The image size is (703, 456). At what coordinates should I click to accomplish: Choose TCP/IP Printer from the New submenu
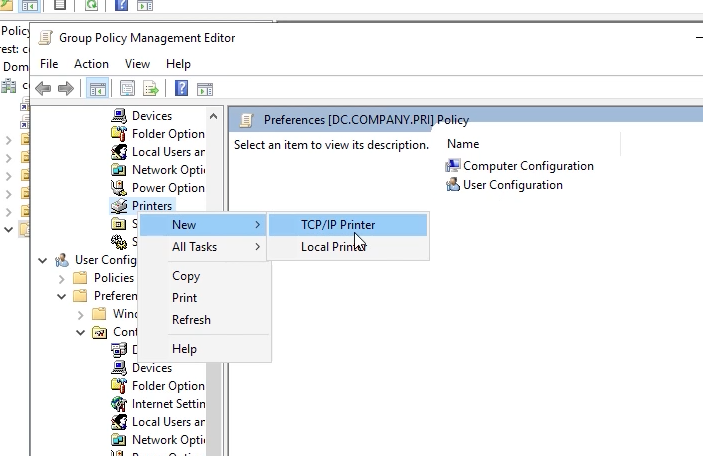pyautogui.click(x=338, y=225)
